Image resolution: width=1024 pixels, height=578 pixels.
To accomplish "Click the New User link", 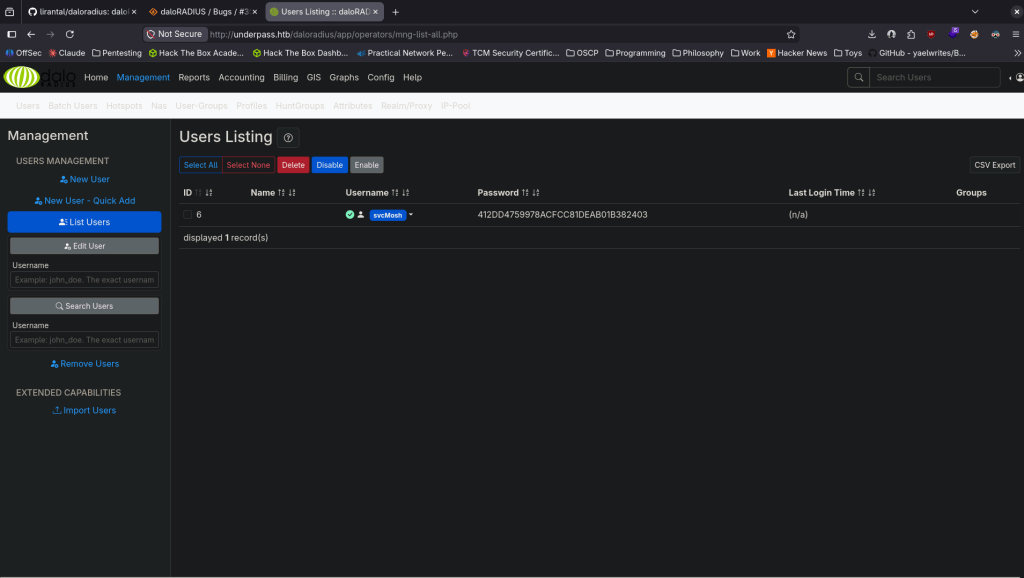I will point(84,179).
